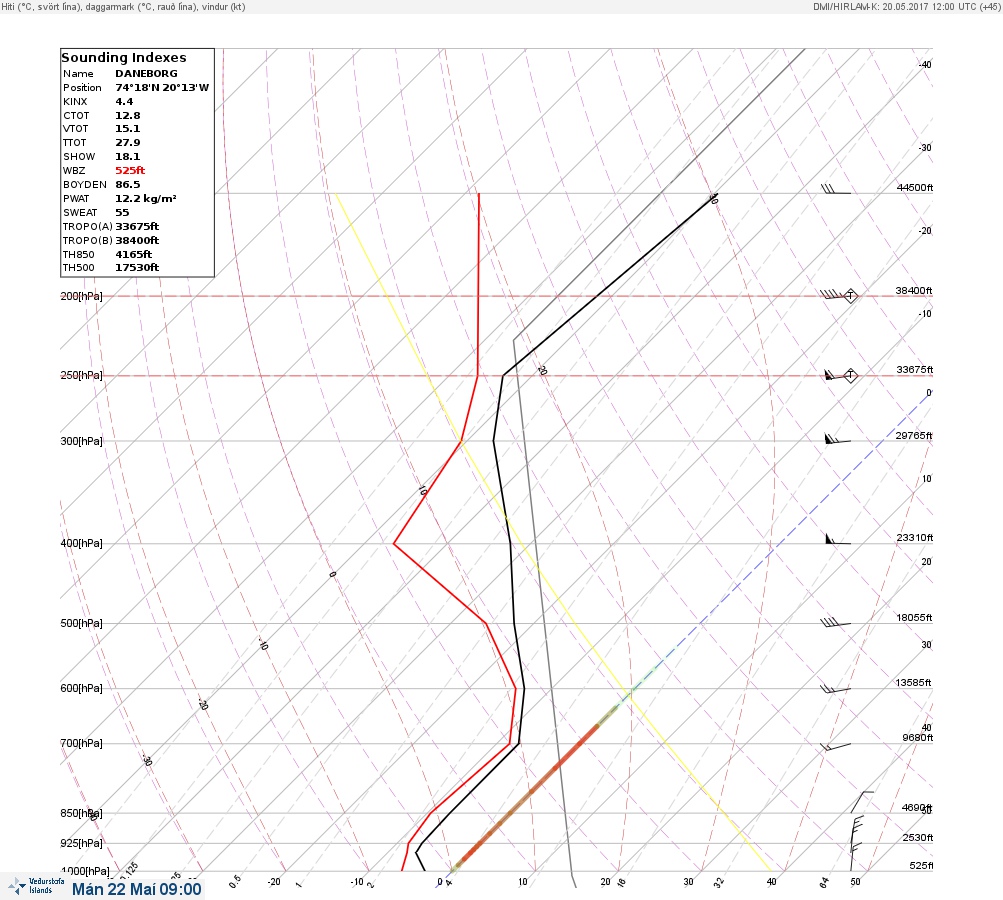This screenshot has width=1003, height=900.
Task: Click the TH500 value 17530ft
Action: click(x=137, y=267)
